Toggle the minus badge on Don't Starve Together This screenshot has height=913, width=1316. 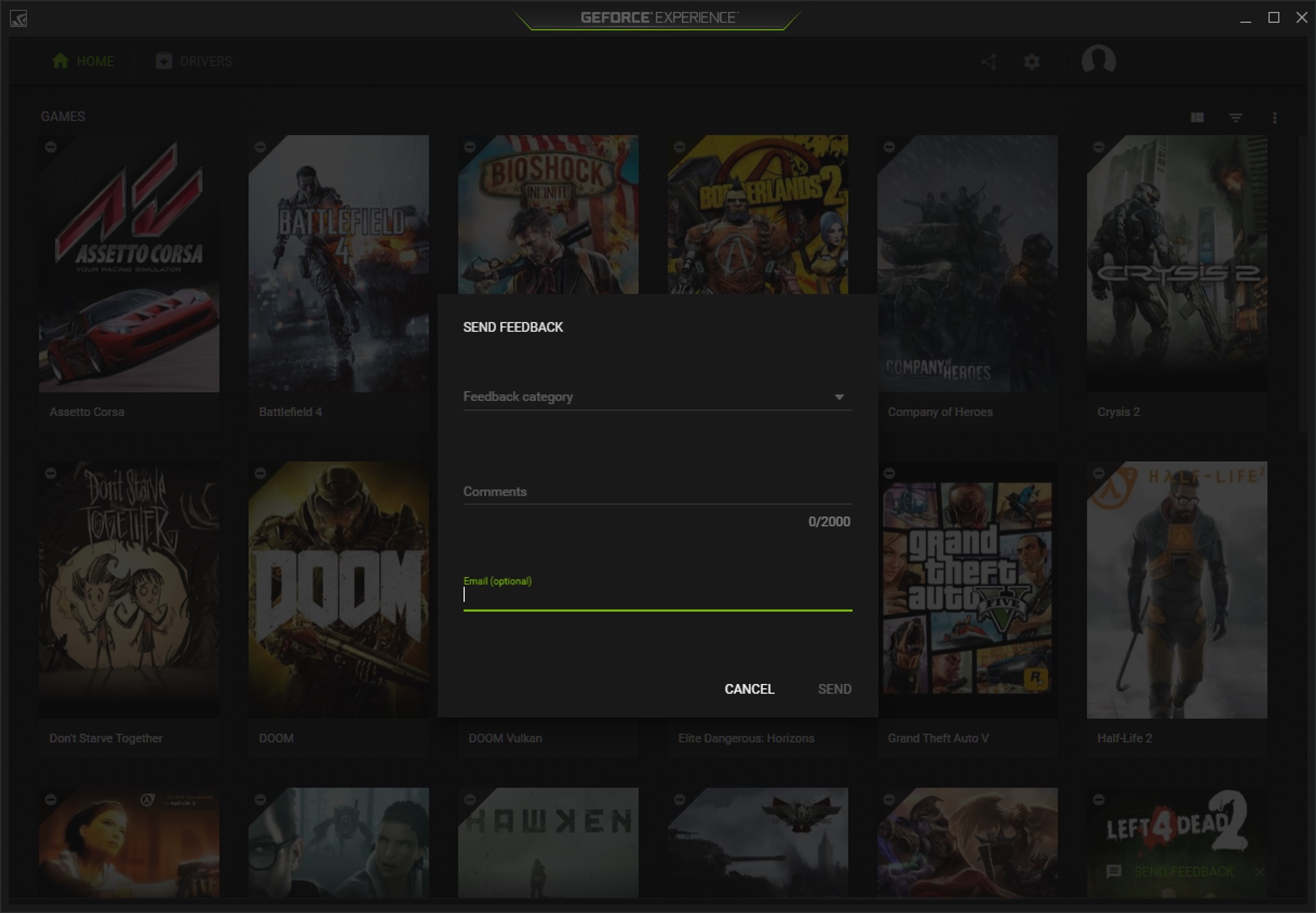click(x=51, y=473)
